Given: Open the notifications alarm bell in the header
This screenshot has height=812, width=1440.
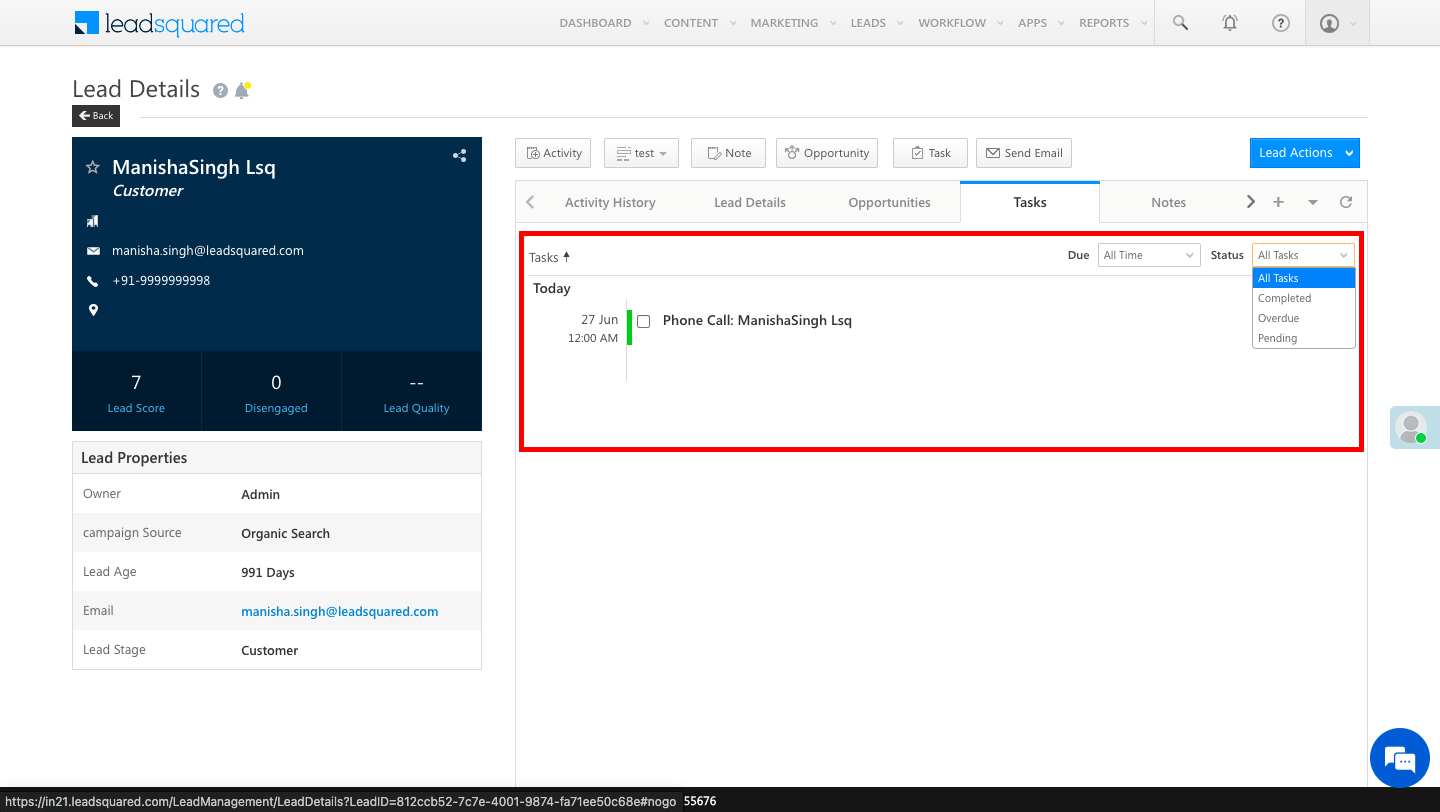Looking at the screenshot, I should tap(1230, 23).
